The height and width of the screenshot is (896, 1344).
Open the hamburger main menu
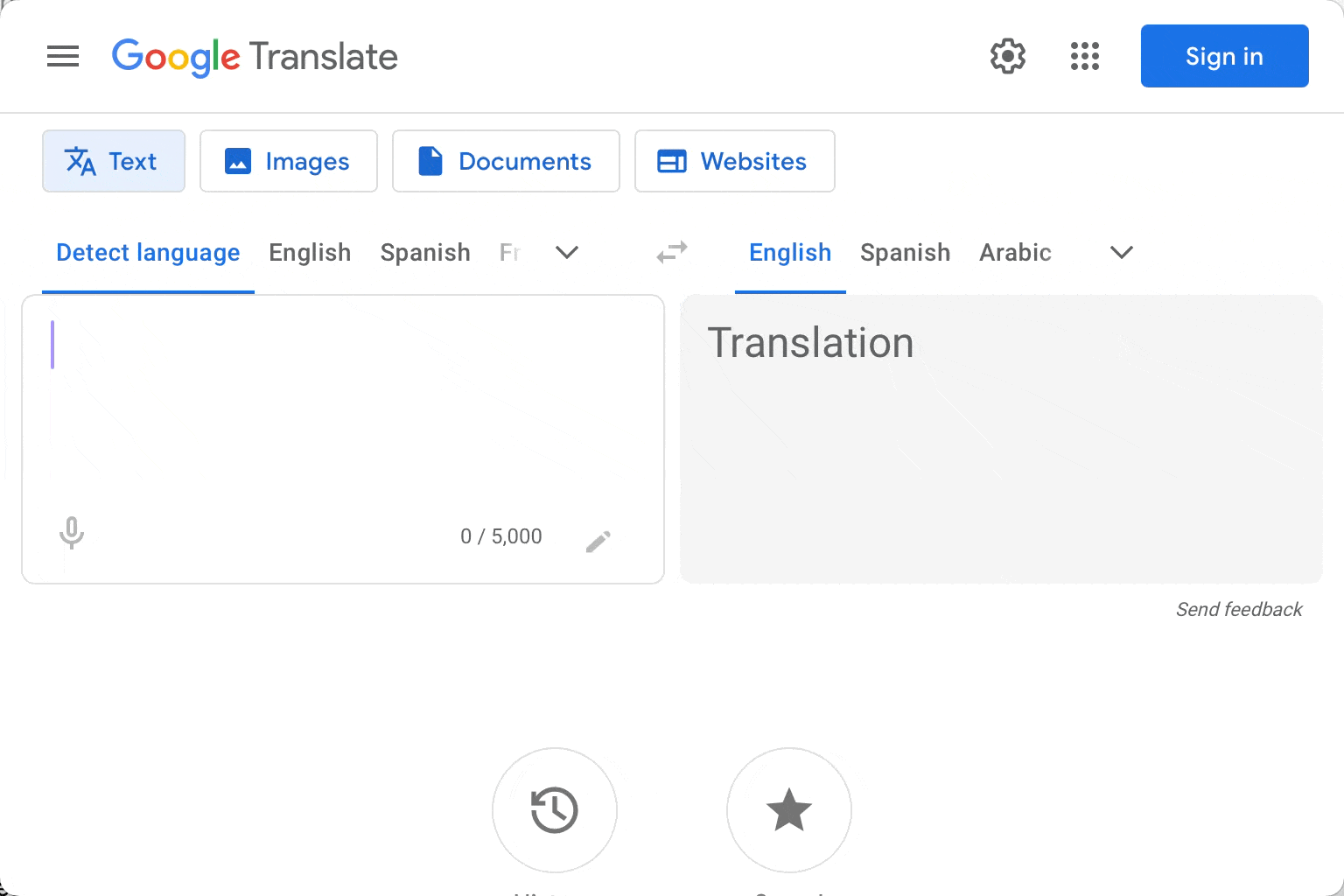[x=63, y=57]
